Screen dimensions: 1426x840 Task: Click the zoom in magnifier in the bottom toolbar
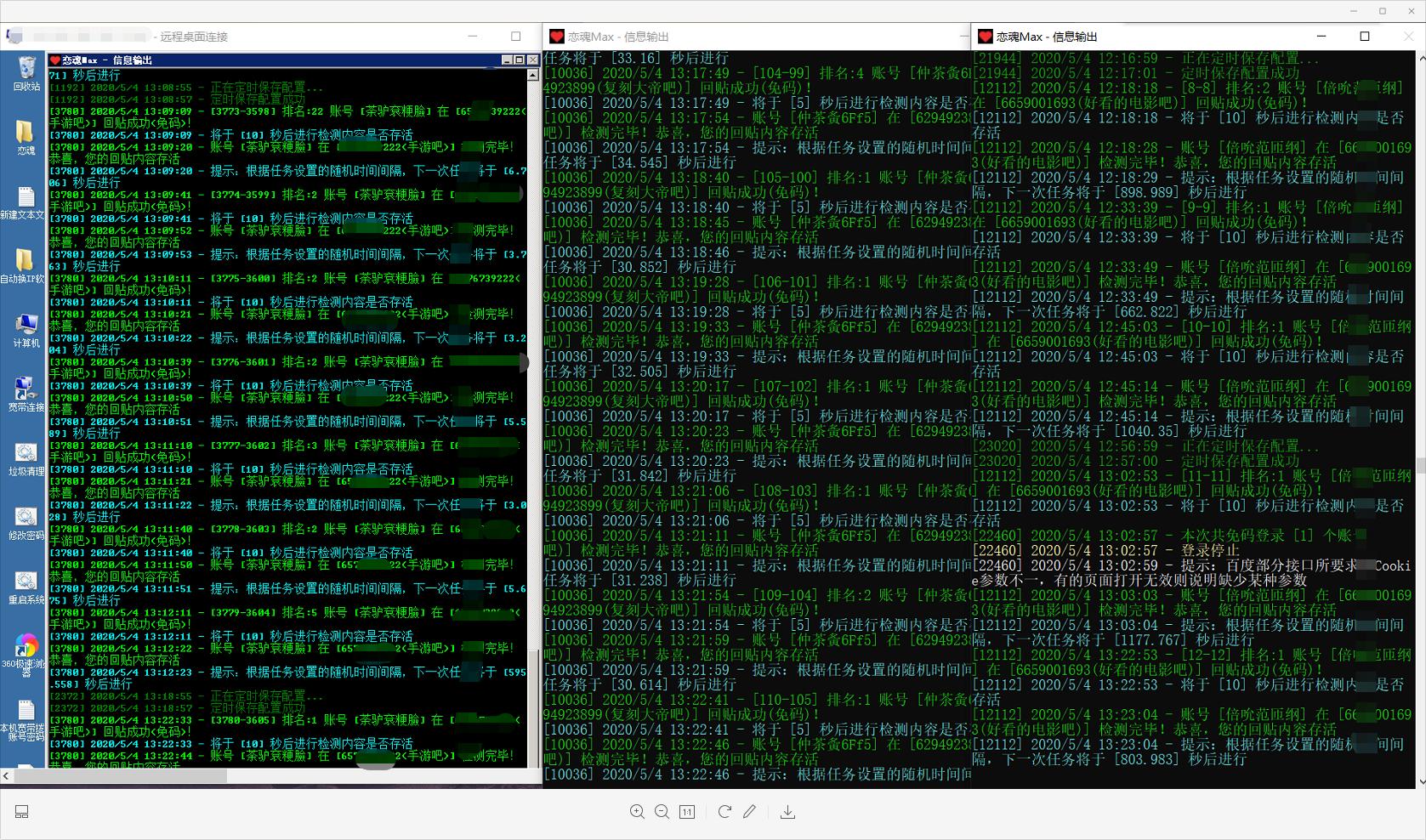coord(637,812)
